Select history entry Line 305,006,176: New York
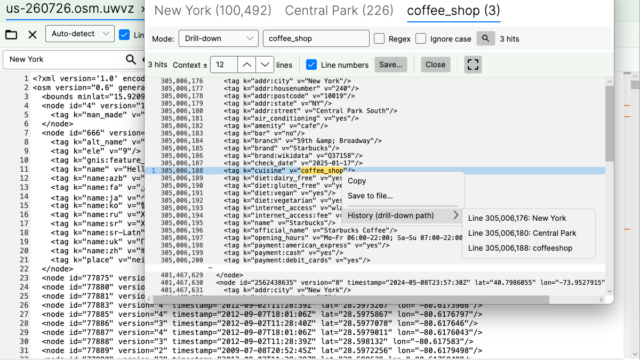 pos(517,218)
